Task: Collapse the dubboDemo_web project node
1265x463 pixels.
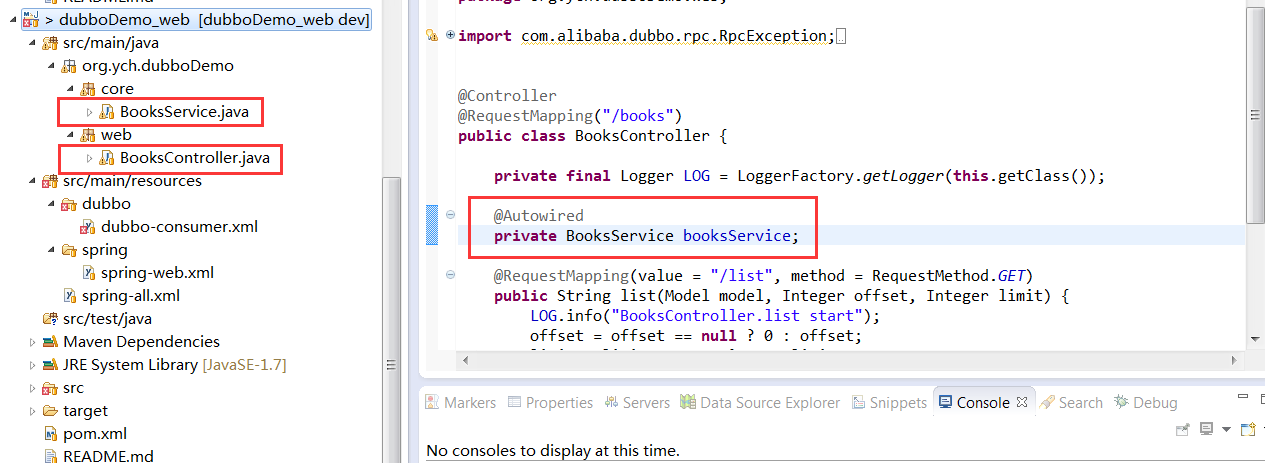Action: 11,20
